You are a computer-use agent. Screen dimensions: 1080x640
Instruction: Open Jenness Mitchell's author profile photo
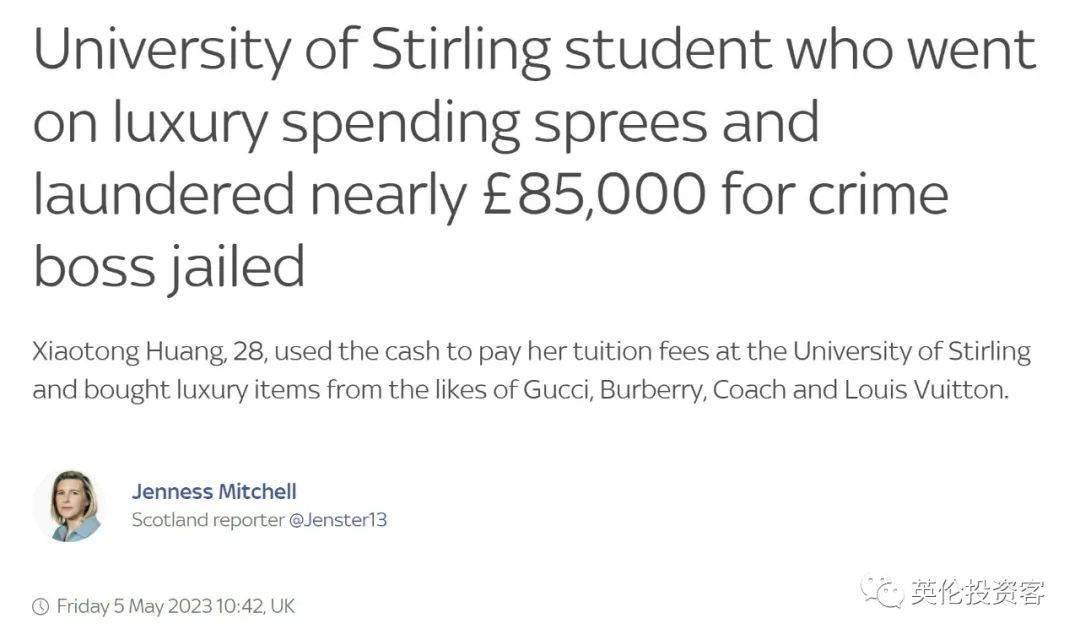click(x=68, y=506)
